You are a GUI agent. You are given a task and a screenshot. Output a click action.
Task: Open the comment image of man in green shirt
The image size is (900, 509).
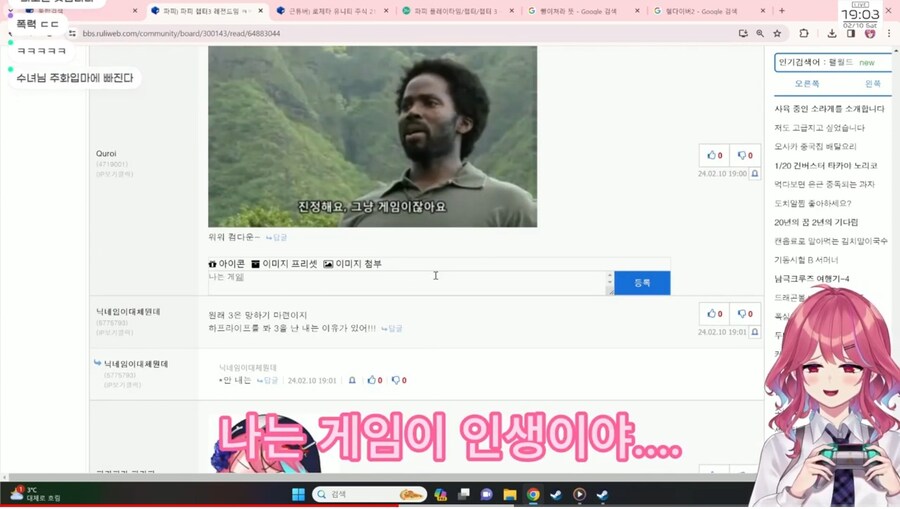pos(373,137)
